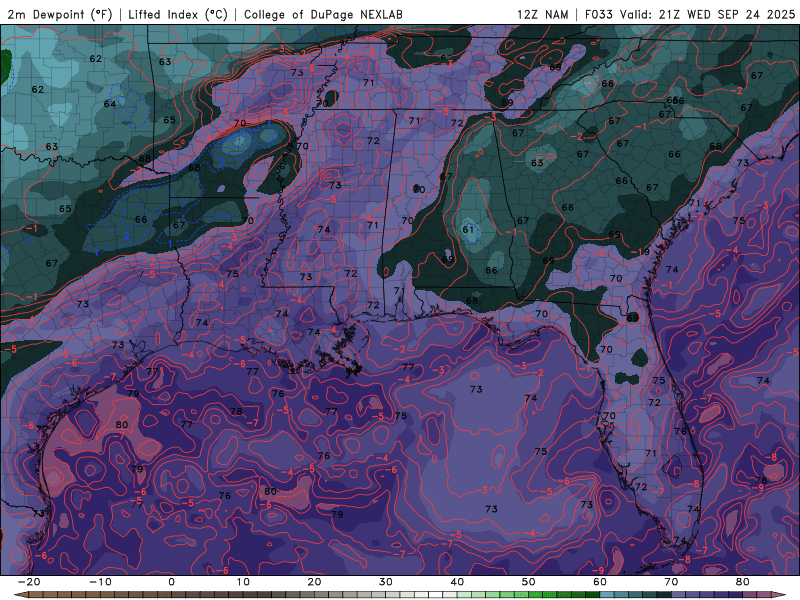Click the "50" color scale label
Viewport: 800px width, 600px height.
click(529, 582)
